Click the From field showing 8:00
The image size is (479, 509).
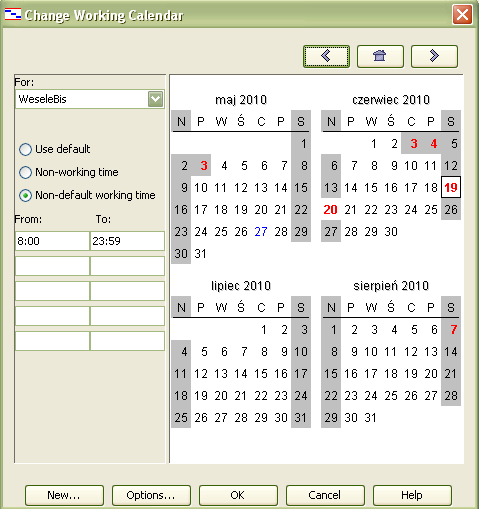coord(52,241)
